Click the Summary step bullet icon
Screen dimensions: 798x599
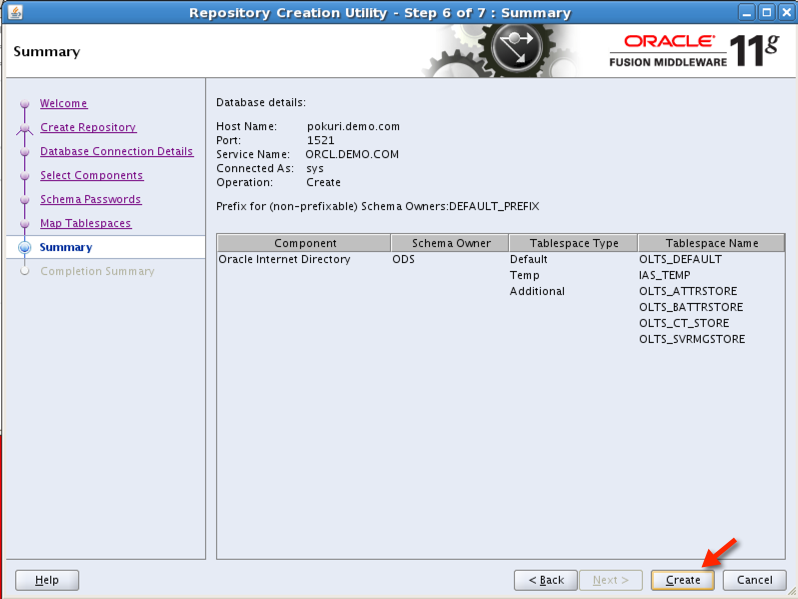coord(24,247)
